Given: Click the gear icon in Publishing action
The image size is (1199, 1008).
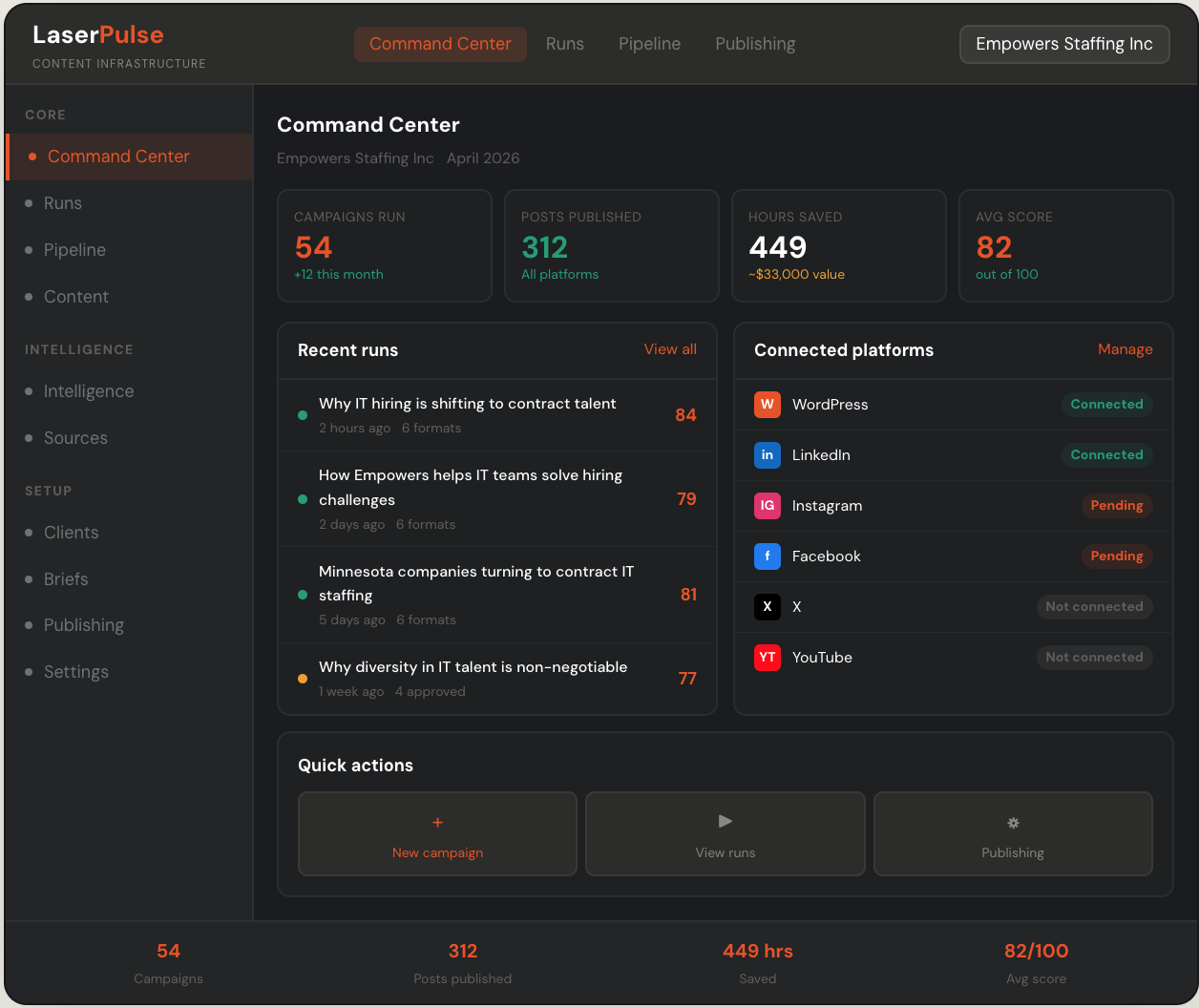Looking at the screenshot, I should point(1013,823).
